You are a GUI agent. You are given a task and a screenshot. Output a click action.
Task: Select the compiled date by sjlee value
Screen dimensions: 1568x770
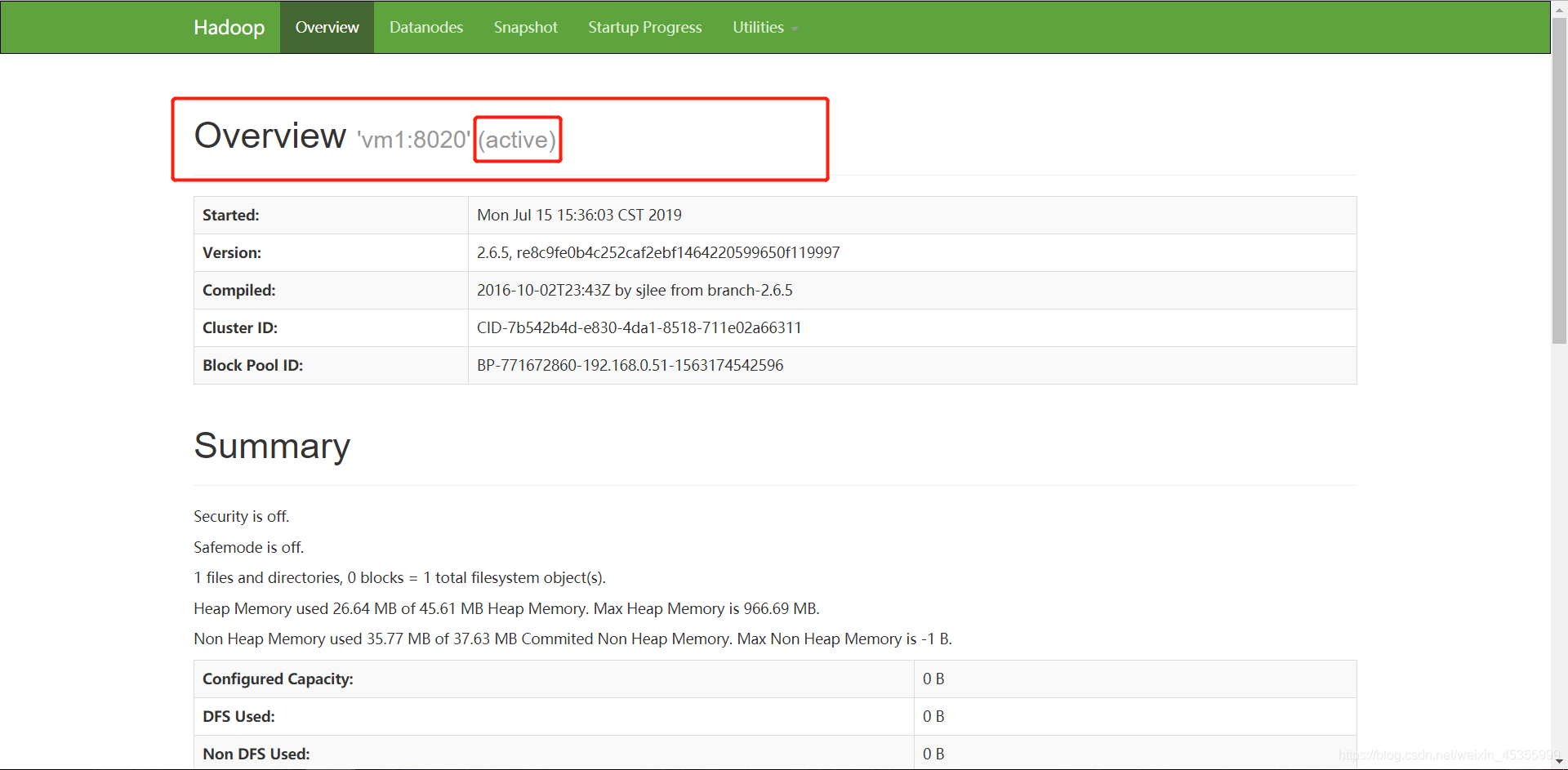(x=635, y=290)
